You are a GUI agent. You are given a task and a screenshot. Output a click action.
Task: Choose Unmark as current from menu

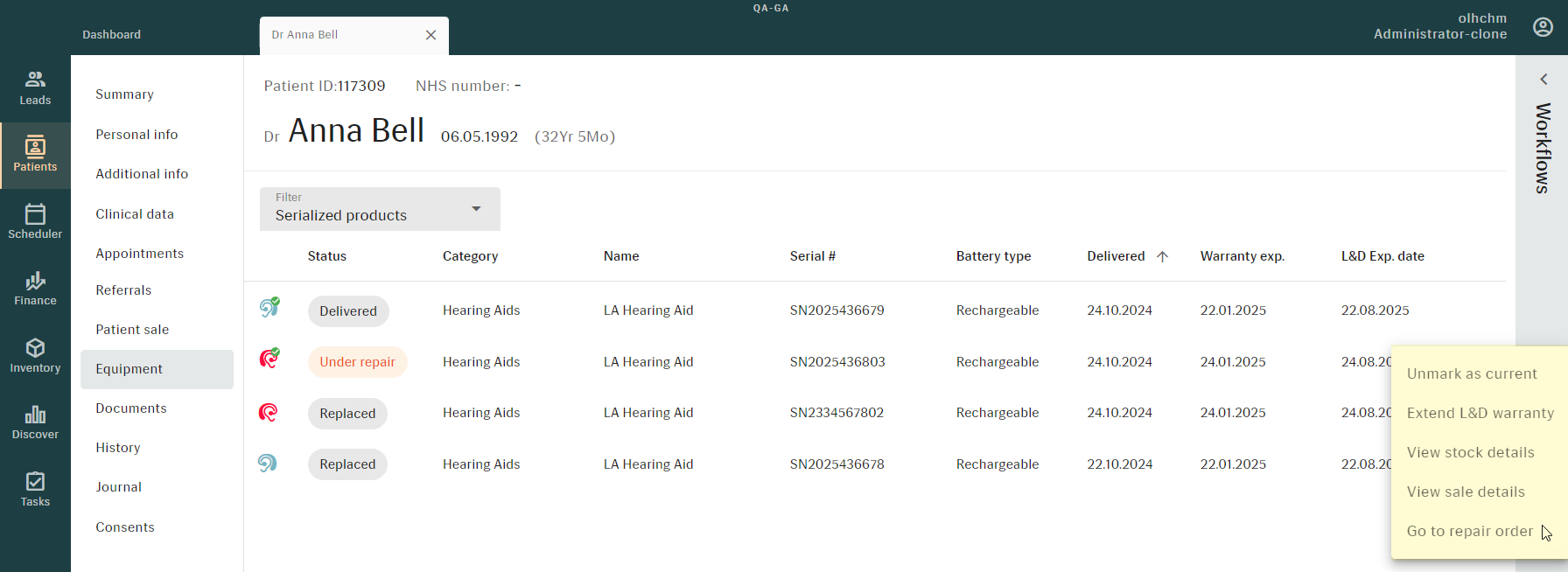click(x=1472, y=373)
